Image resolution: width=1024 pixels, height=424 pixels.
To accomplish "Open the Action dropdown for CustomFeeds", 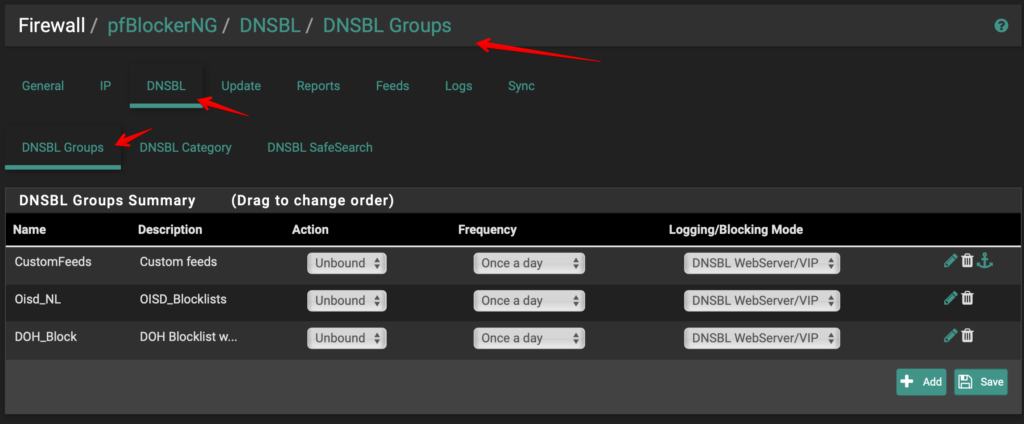I will (347, 263).
